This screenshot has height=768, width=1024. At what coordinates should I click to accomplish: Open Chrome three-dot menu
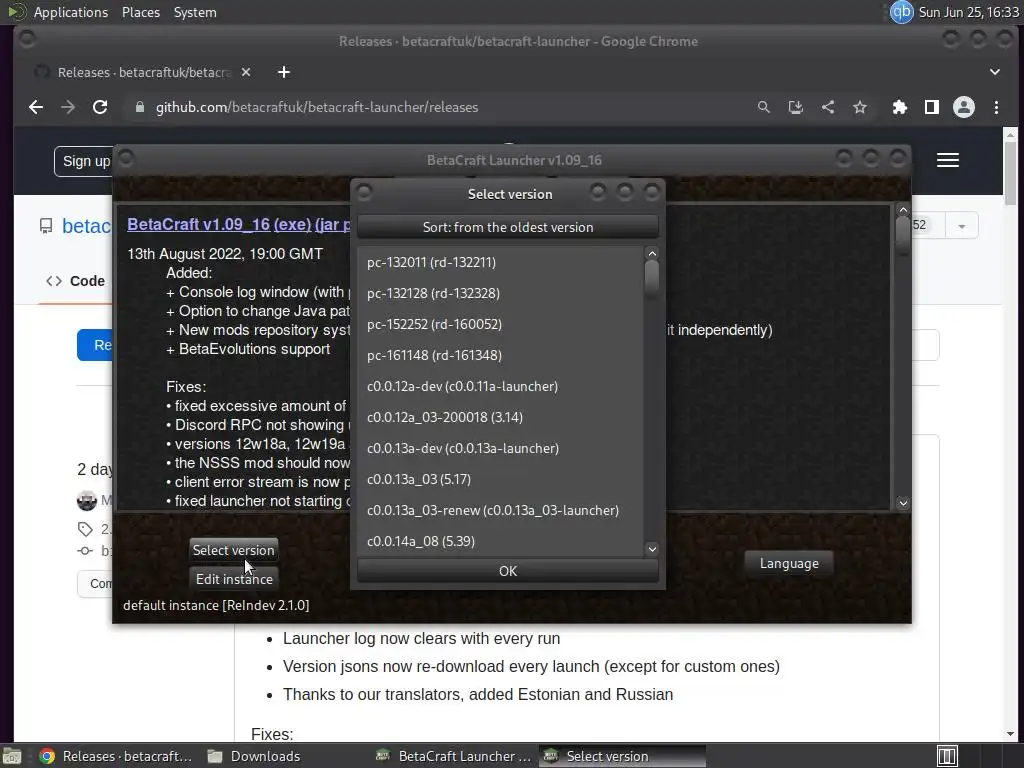[996, 107]
